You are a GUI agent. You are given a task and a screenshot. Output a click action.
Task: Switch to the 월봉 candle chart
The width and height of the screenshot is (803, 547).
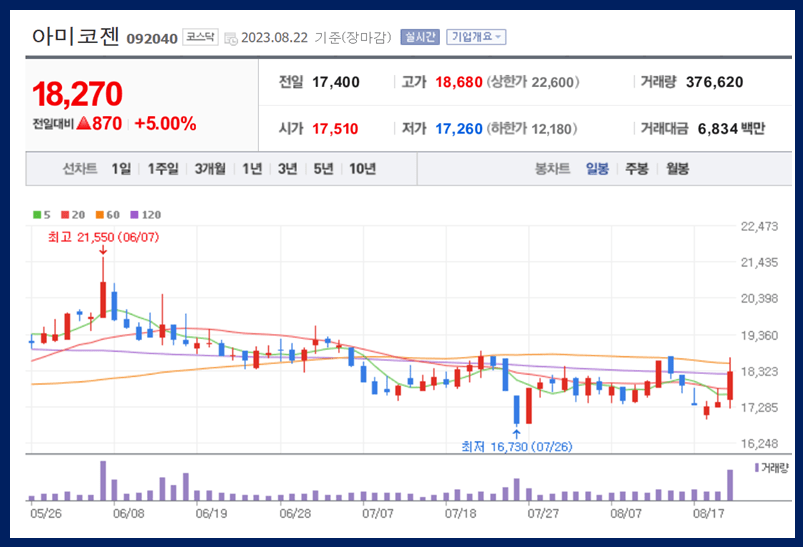pyautogui.click(x=677, y=169)
